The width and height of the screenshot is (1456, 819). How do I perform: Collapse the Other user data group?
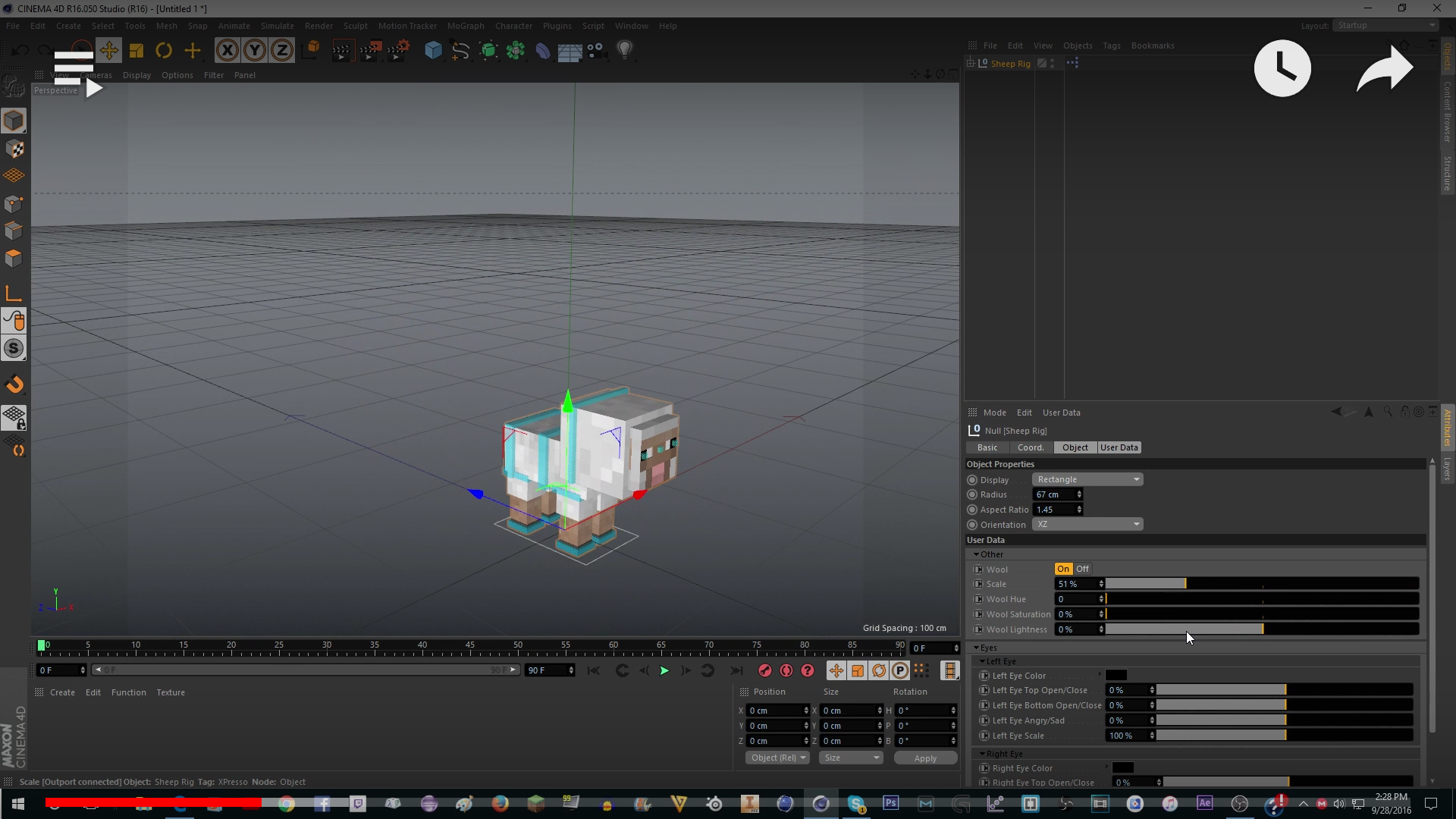pos(977,554)
